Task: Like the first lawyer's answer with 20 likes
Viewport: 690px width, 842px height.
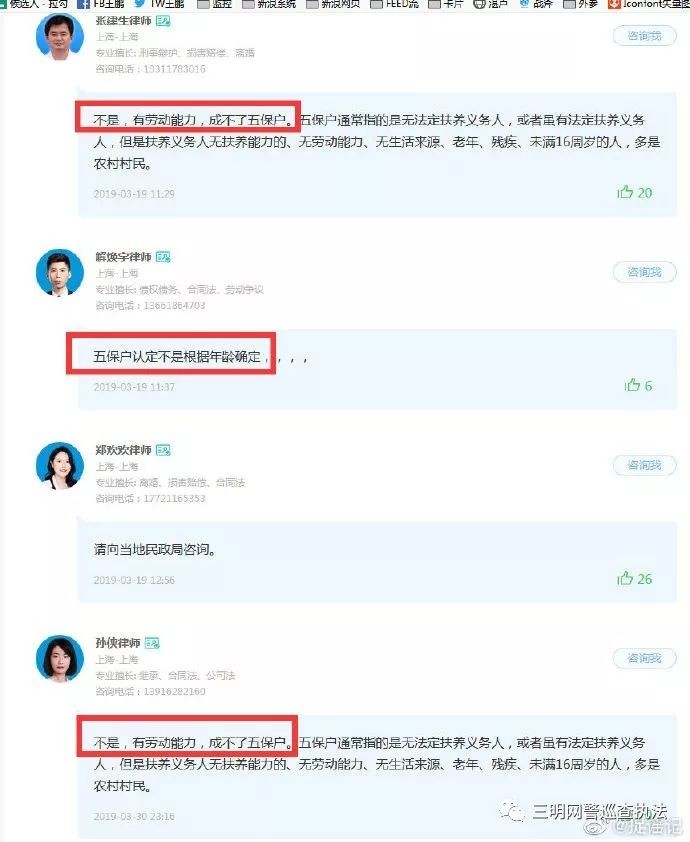Action: (x=634, y=192)
